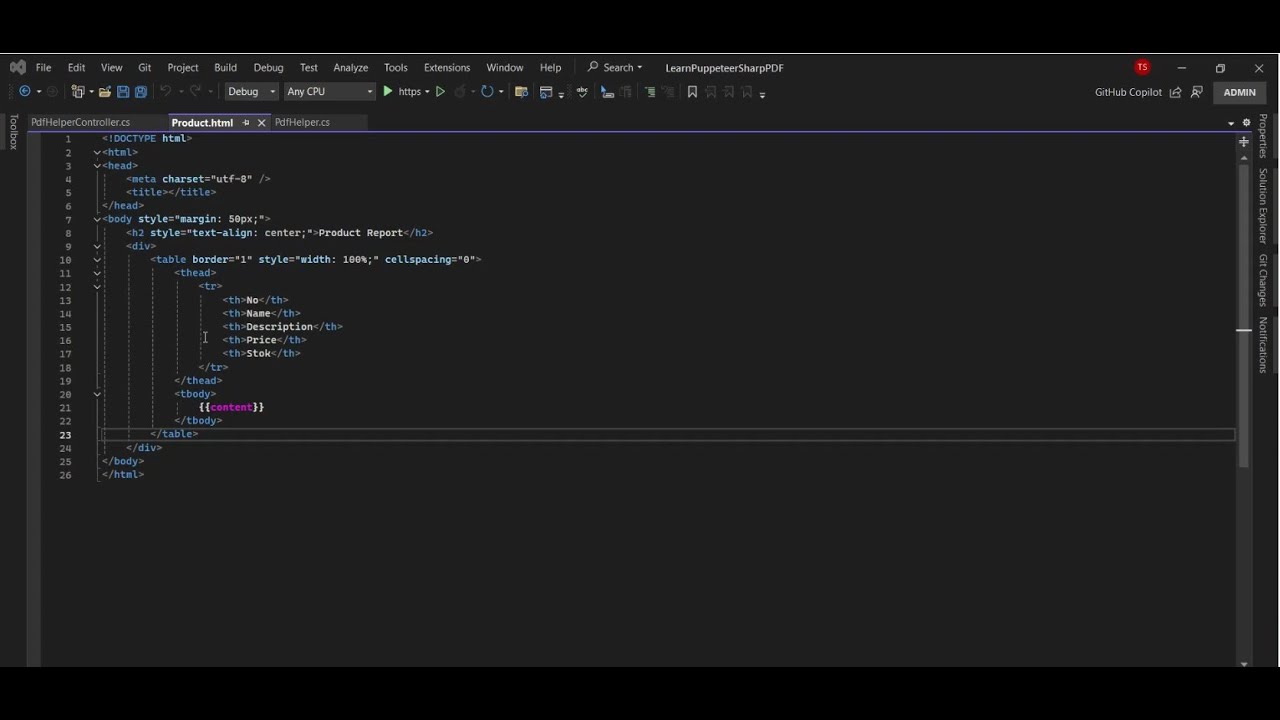Image resolution: width=1280 pixels, height=720 pixels.
Task: Click the scroll down arrow of the editor
Action: coord(1244,663)
